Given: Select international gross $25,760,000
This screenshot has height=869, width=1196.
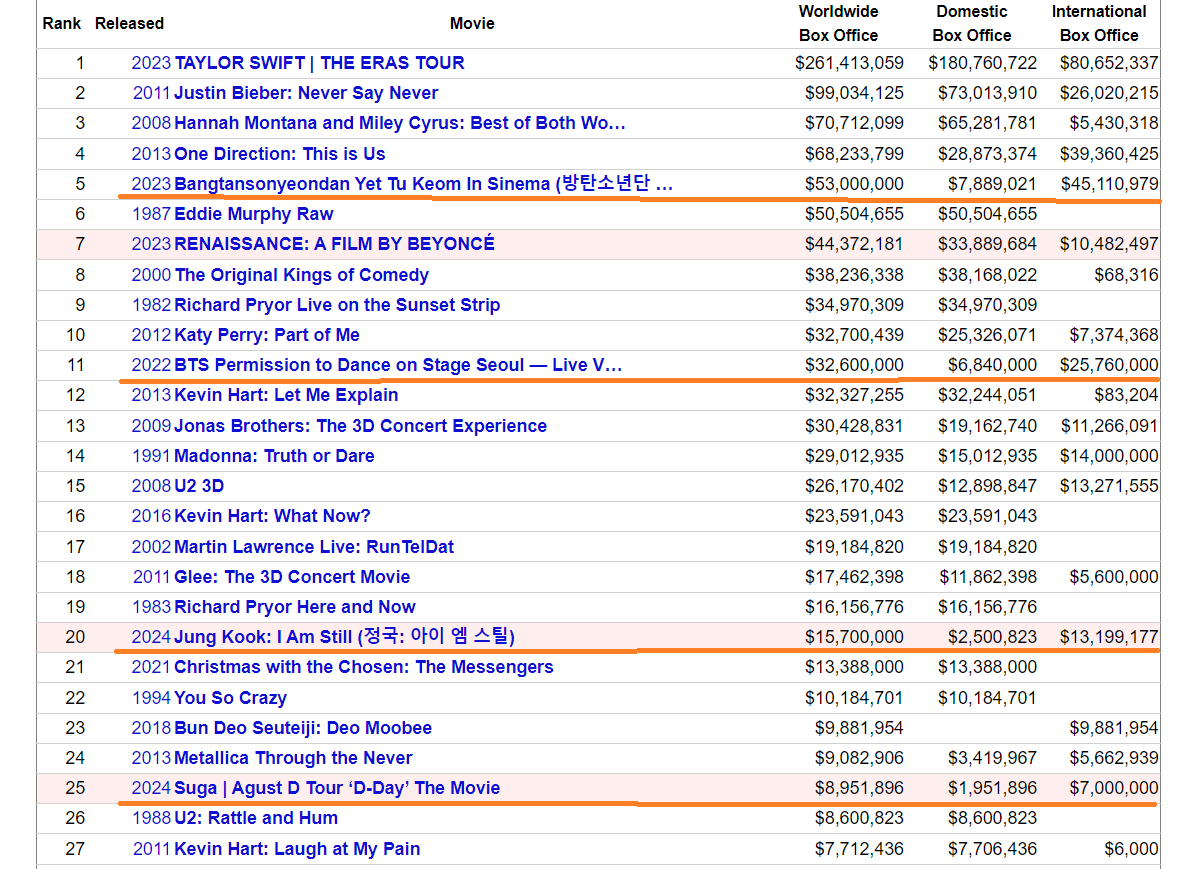Looking at the screenshot, I should [1109, 365].
